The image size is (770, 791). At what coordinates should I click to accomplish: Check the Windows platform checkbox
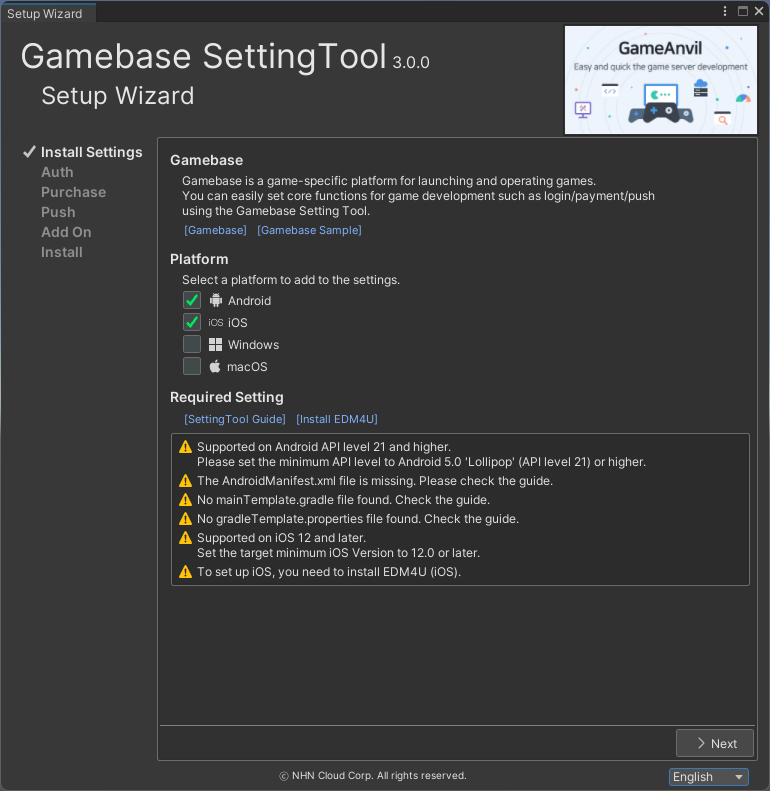coord(192,344)
